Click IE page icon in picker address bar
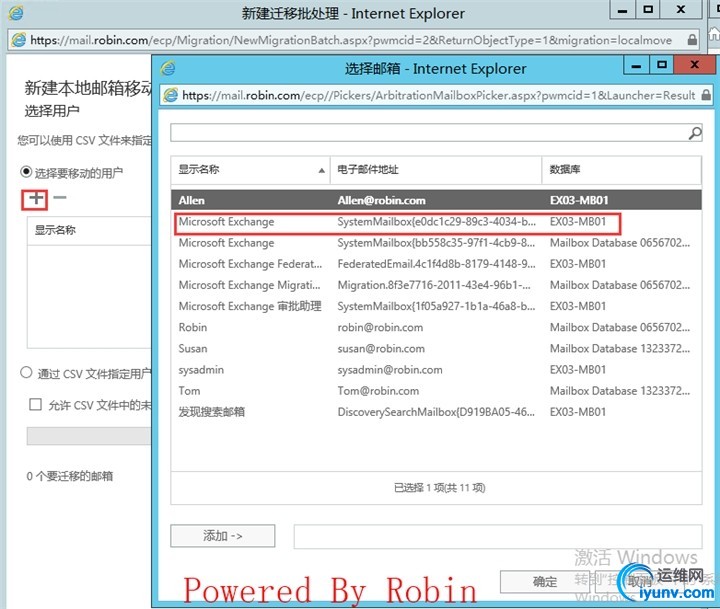Image resolution: width=720 pixels, height=609 pixels. point(171,96)
